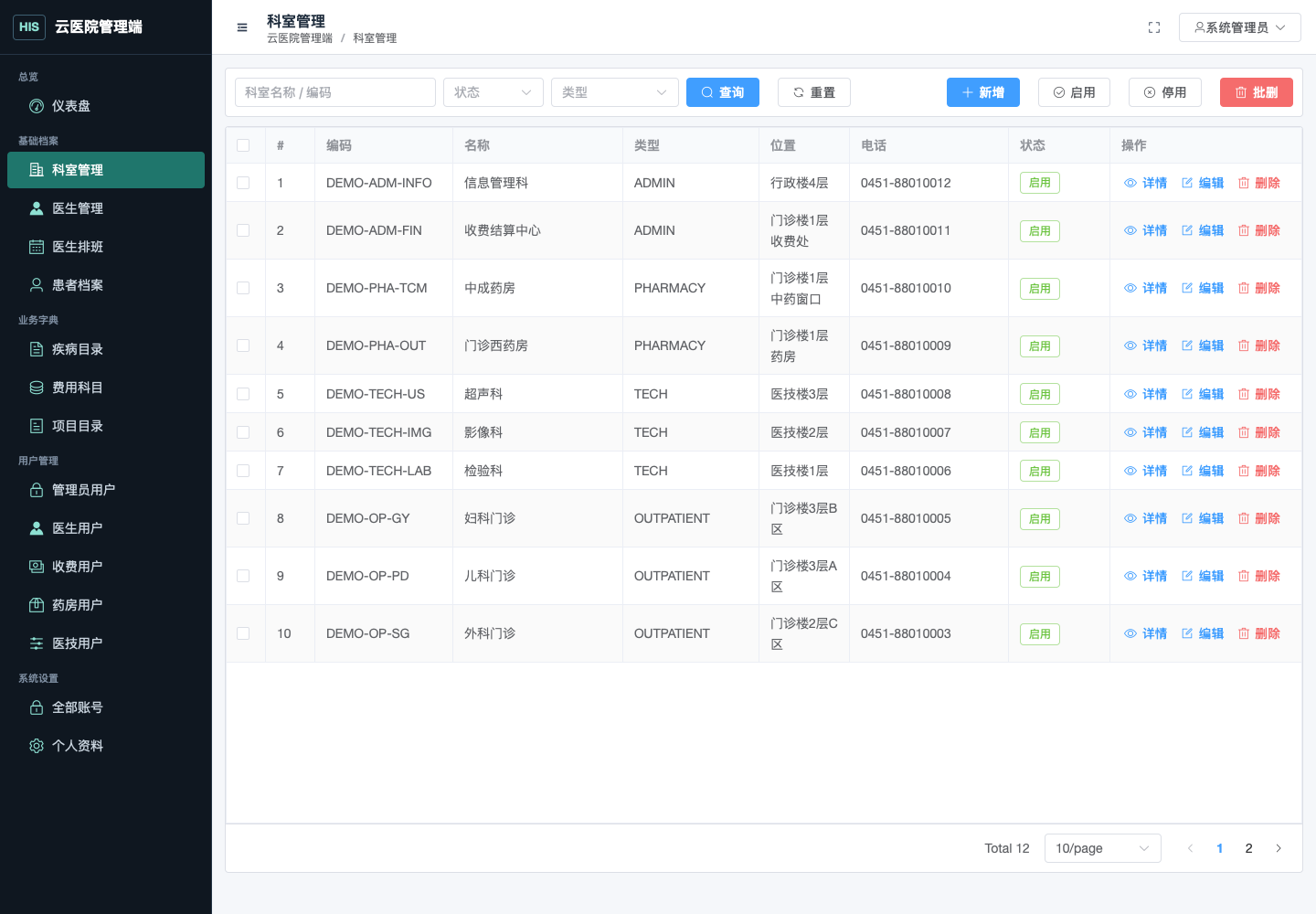Image resolution: width=1316 pixels, height=914 pixels.
Task: Click the 重置 reset button
Action: tap(814, 92)
